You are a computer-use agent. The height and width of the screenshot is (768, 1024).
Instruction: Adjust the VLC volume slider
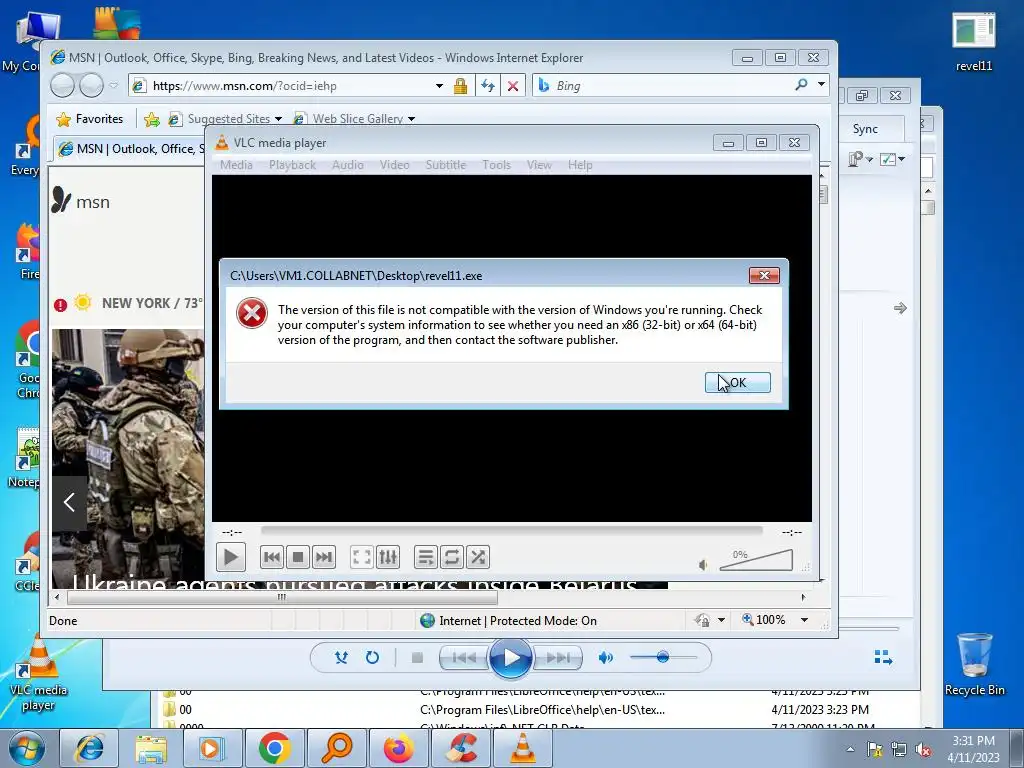click(x=756, y=561)
